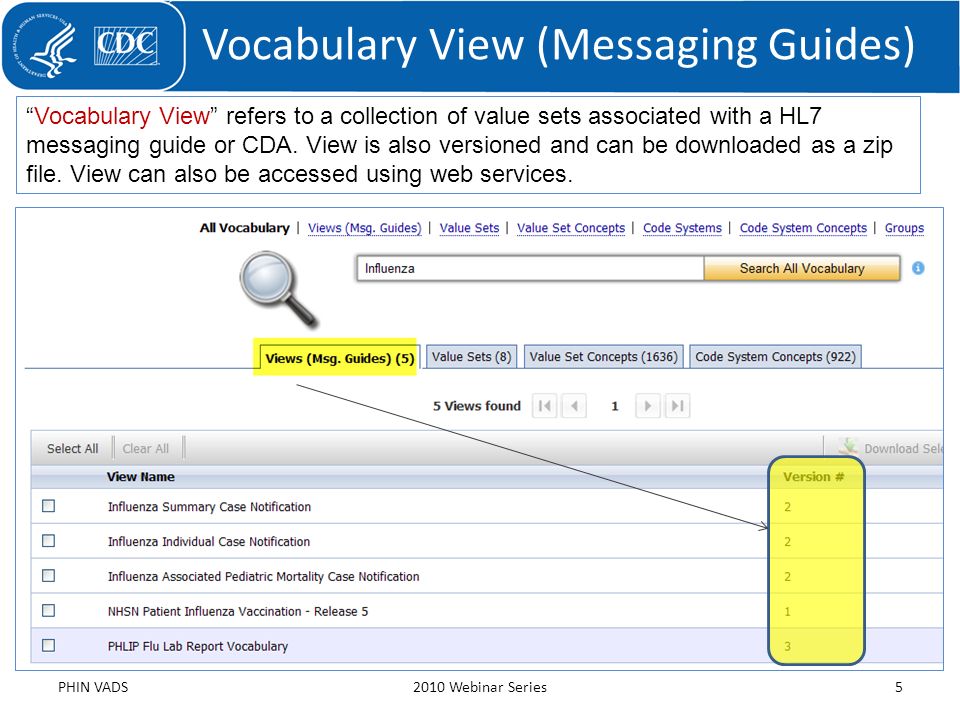Screen dimensions: 960x720
Task: Click Select All button
Action: click(72, 449)
